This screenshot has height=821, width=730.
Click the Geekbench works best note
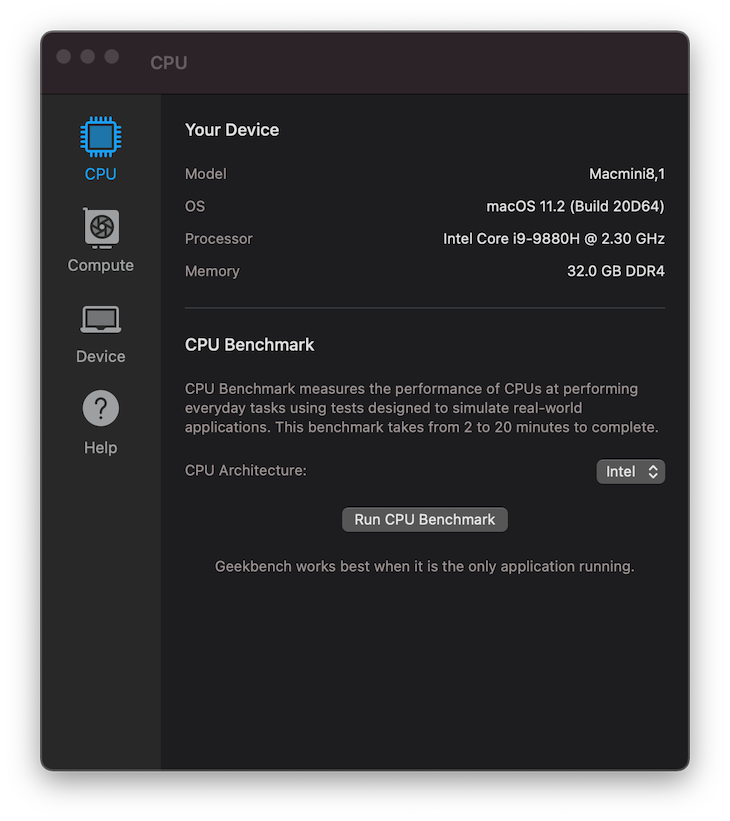click(425, 567)
